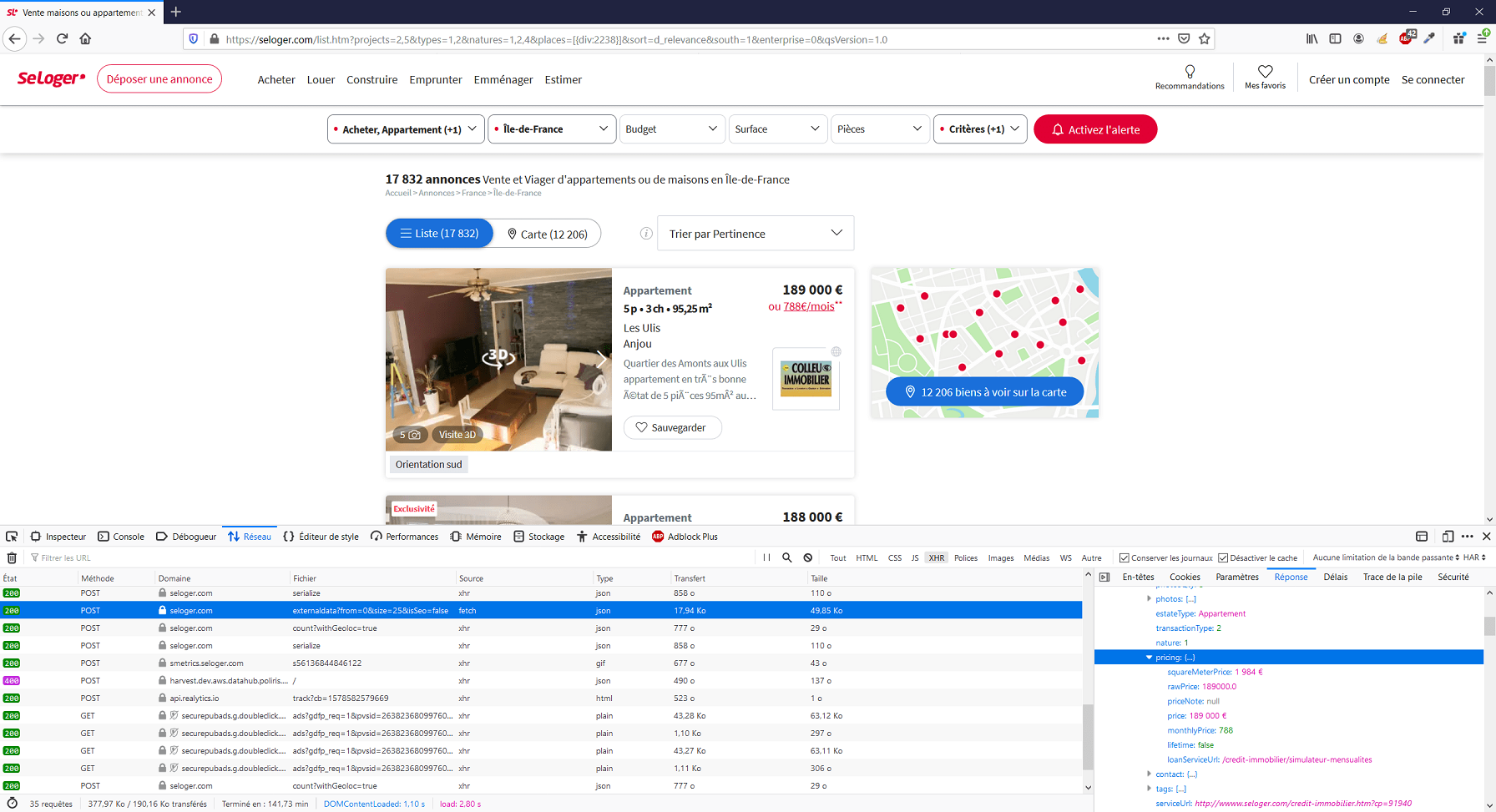Filter requests by JS type
The image size is (1496, 812).
point(915,557)
